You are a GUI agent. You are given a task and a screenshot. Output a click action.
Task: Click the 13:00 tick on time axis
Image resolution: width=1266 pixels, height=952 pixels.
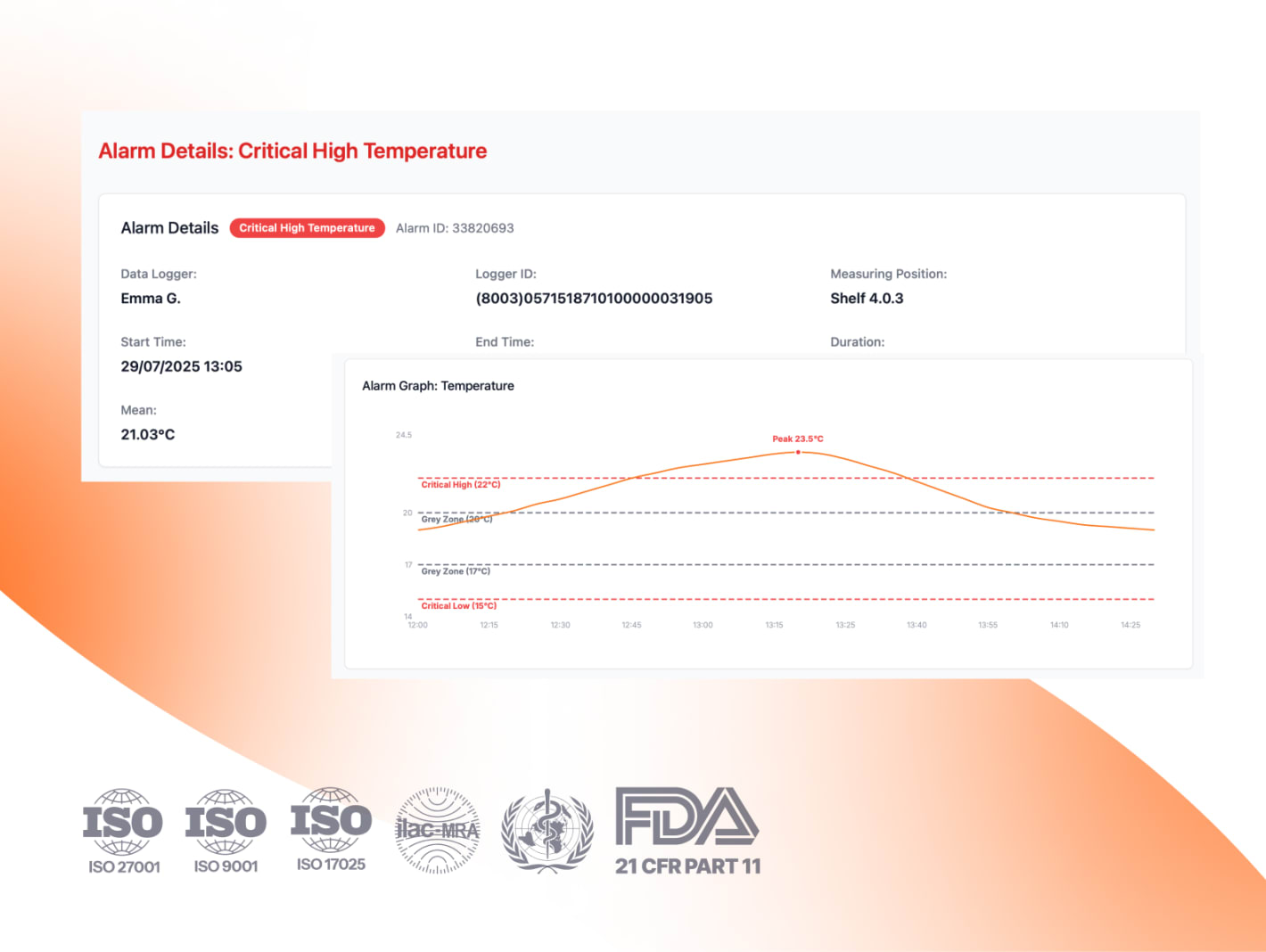point(703,625)
